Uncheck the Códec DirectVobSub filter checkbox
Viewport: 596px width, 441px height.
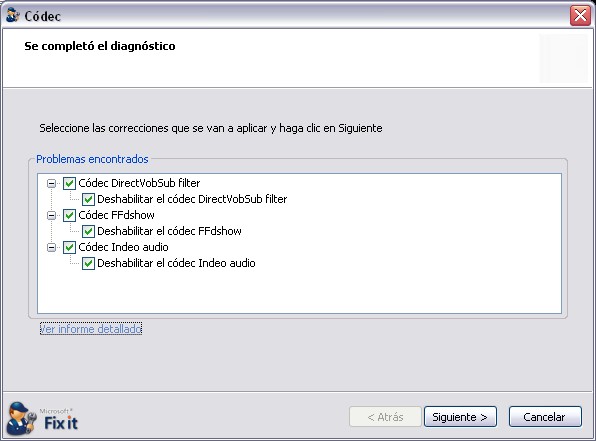pyautogui.click(x=69, y=184)
